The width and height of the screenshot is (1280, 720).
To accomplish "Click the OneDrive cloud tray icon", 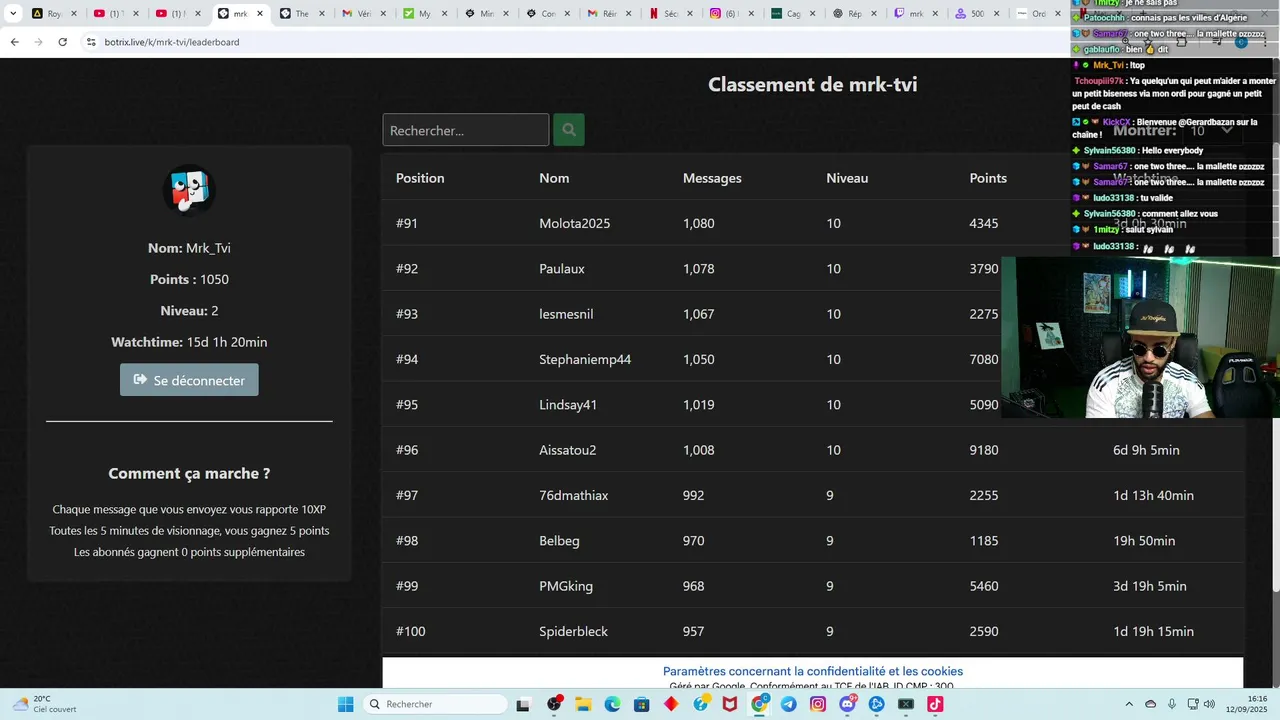I will 1150,704.
